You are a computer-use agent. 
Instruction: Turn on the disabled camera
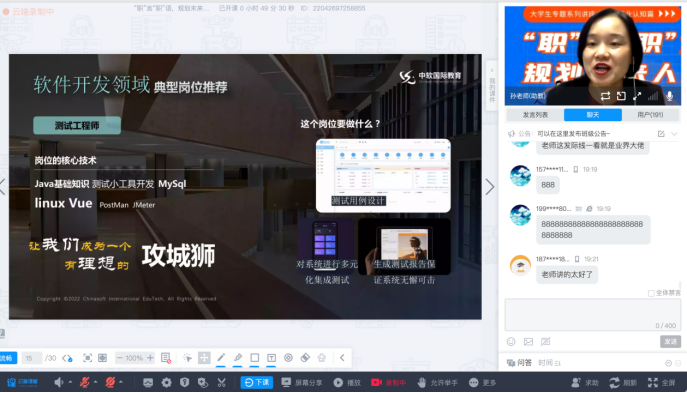(110, 382)
